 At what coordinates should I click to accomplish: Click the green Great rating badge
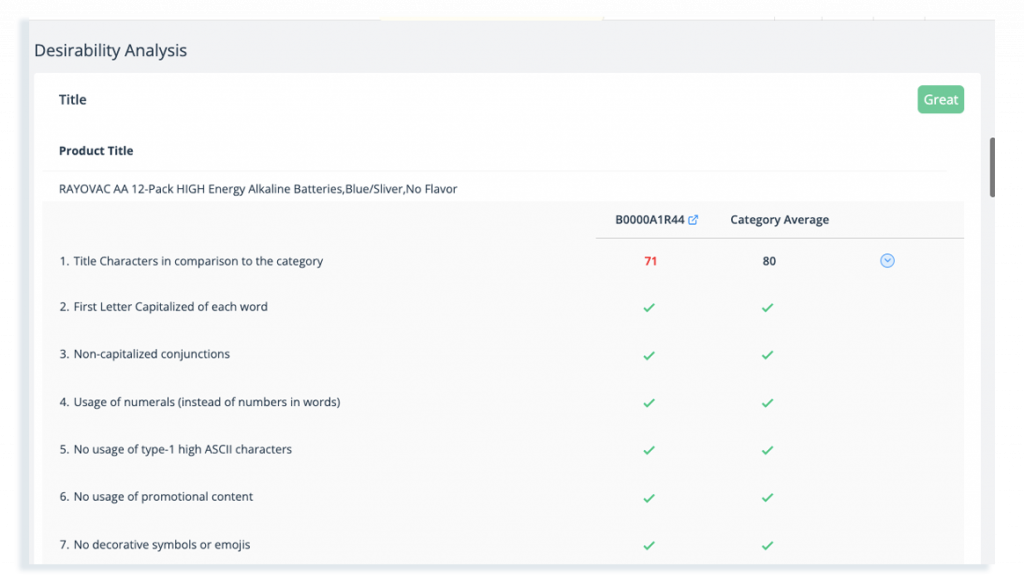click(940, 99)
